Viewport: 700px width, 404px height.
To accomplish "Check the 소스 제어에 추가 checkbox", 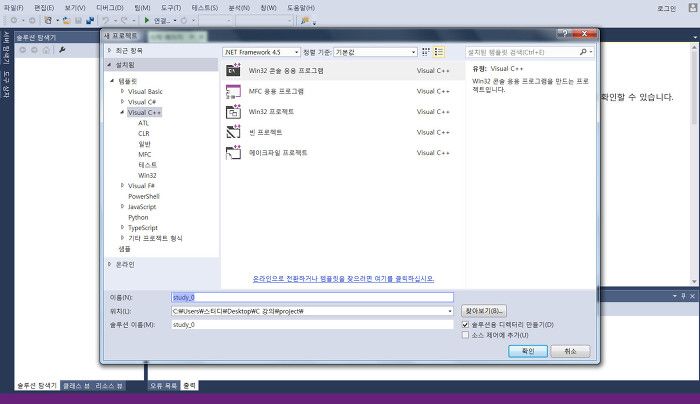I will [465, 335].
